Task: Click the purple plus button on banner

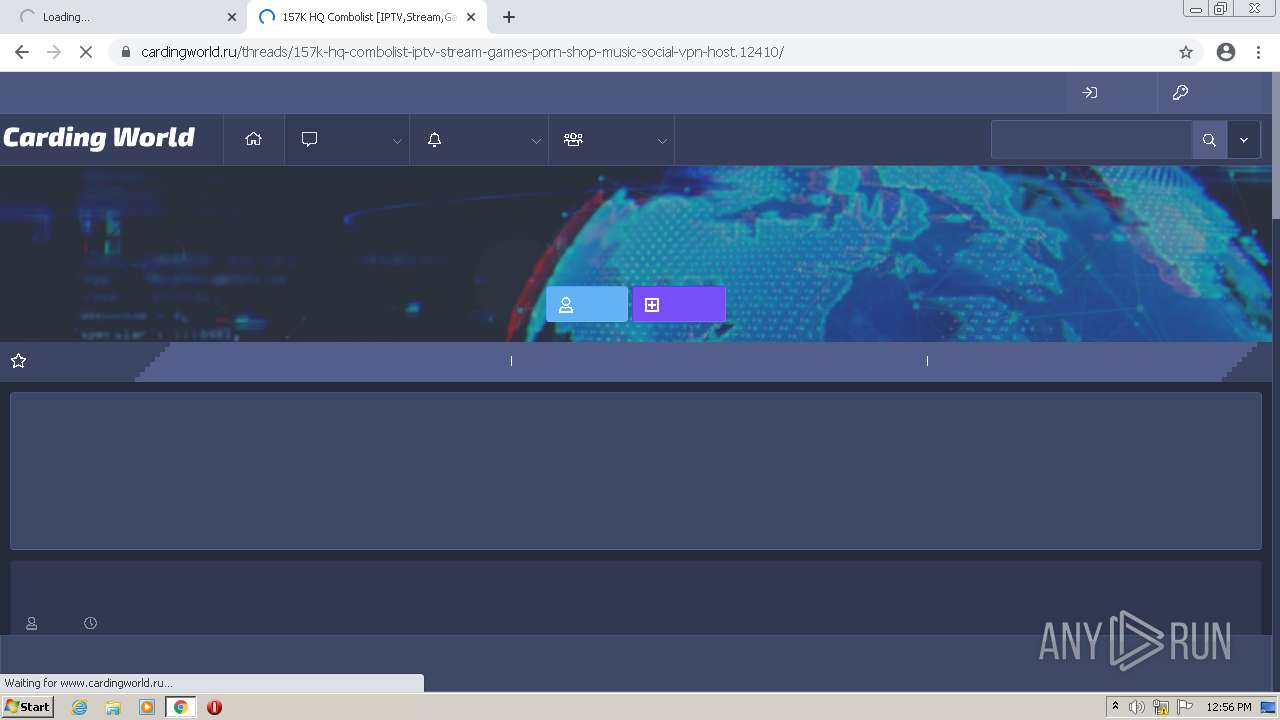Action: click(x=679, y=305)
